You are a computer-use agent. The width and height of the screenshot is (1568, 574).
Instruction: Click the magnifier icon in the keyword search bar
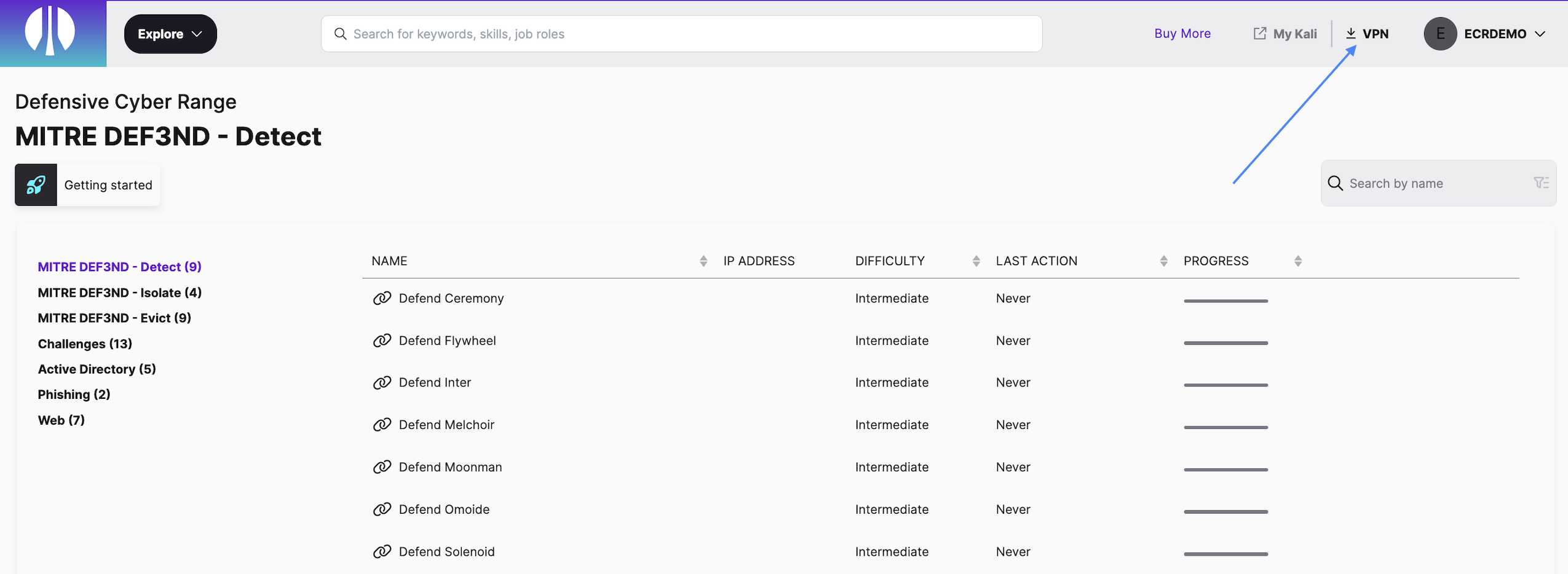pyautogui.click(x=341, y=34)
